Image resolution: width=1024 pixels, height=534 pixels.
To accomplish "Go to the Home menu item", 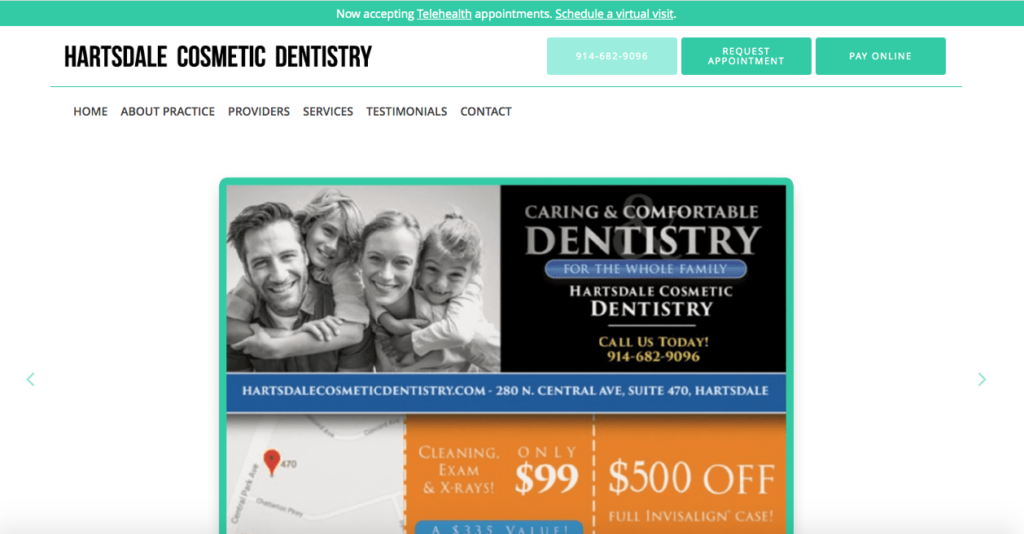I will [x=90, y=112].
